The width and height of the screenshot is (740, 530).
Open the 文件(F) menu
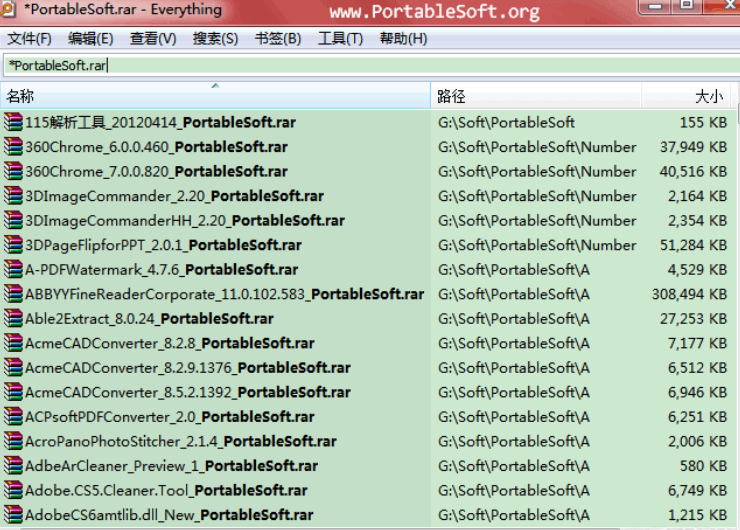(29, 38)
